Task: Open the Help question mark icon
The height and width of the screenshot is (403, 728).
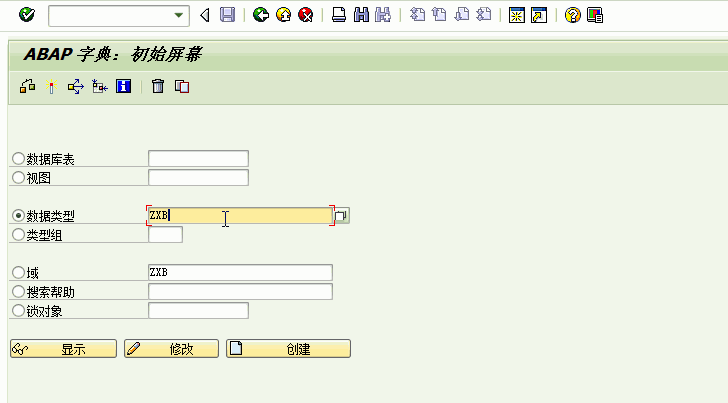Action: click(x=572, y=15)
